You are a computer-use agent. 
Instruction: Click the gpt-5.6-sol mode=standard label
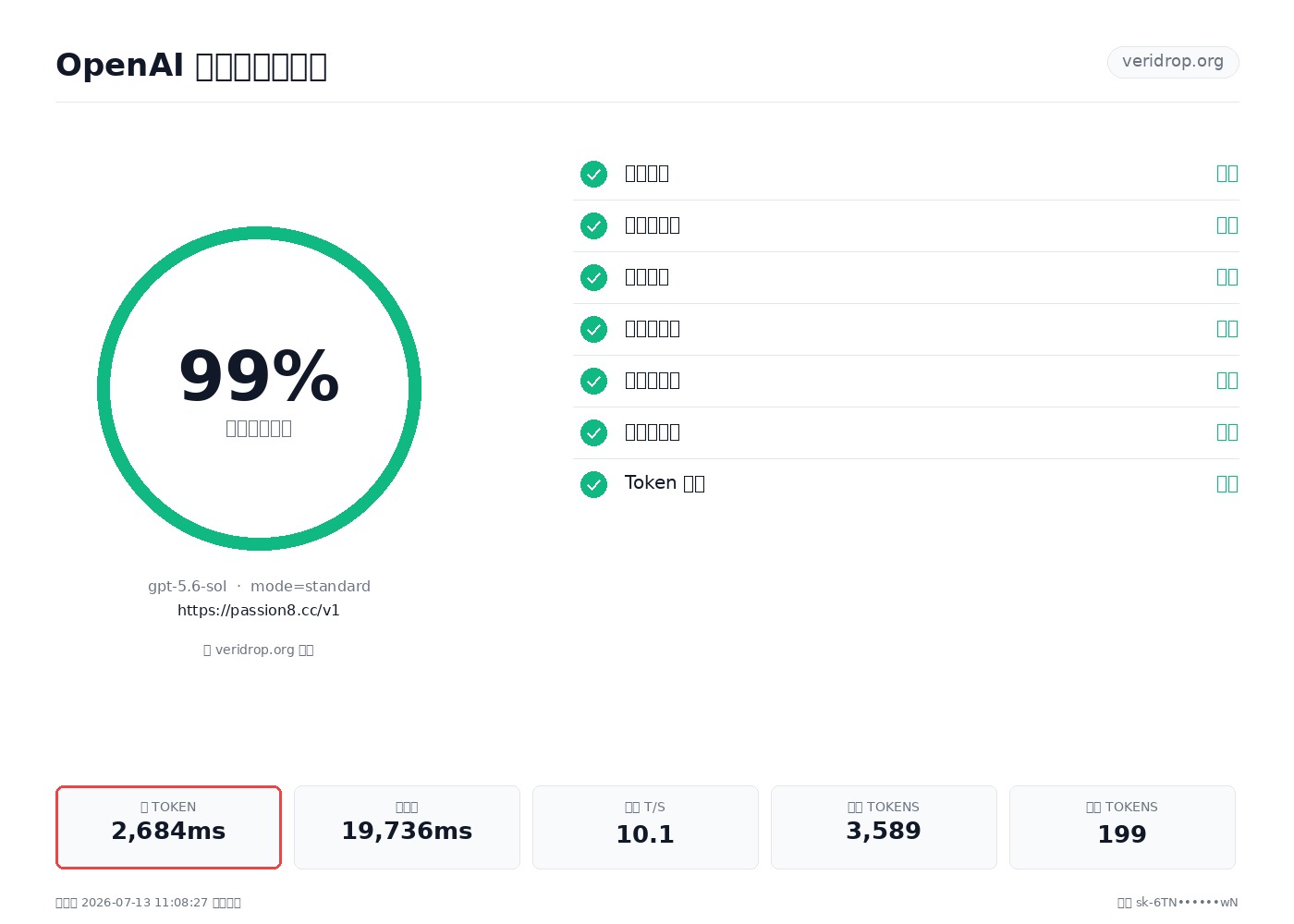pos(259,586)
